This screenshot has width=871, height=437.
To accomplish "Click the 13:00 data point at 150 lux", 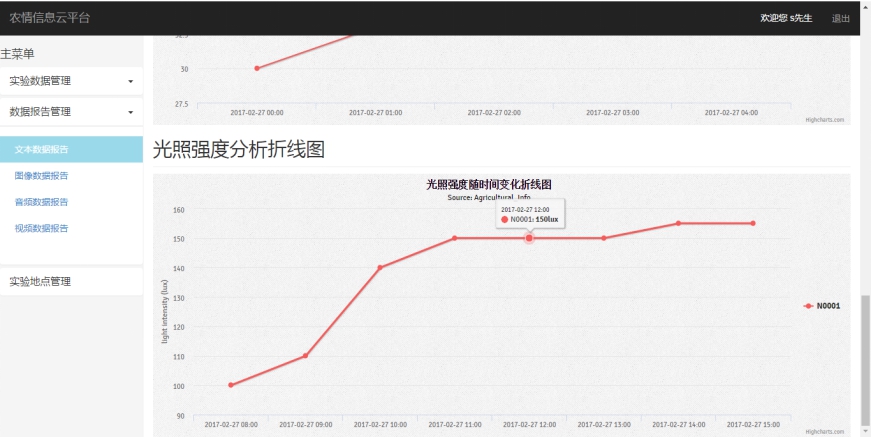I will tap(604, 238).
